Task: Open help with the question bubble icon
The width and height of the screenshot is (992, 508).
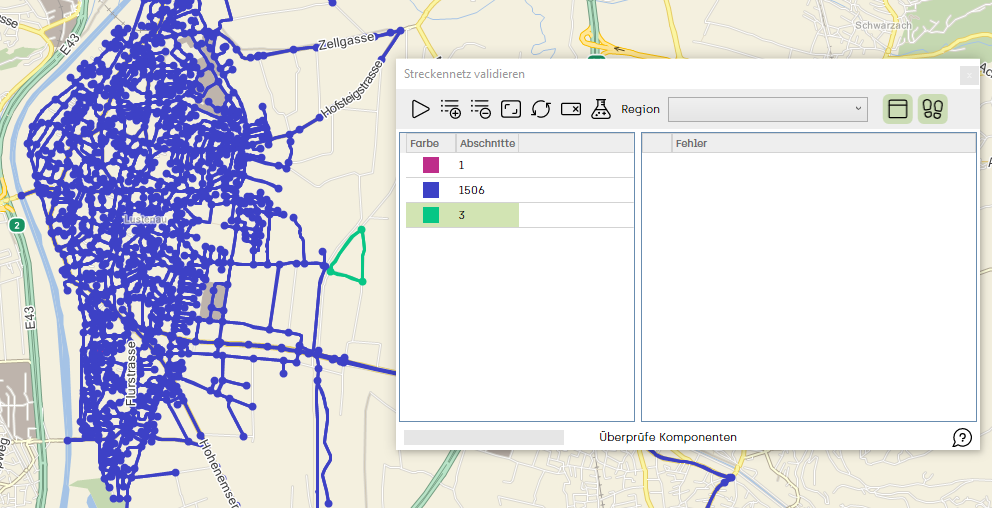Action: click(962, 437)
